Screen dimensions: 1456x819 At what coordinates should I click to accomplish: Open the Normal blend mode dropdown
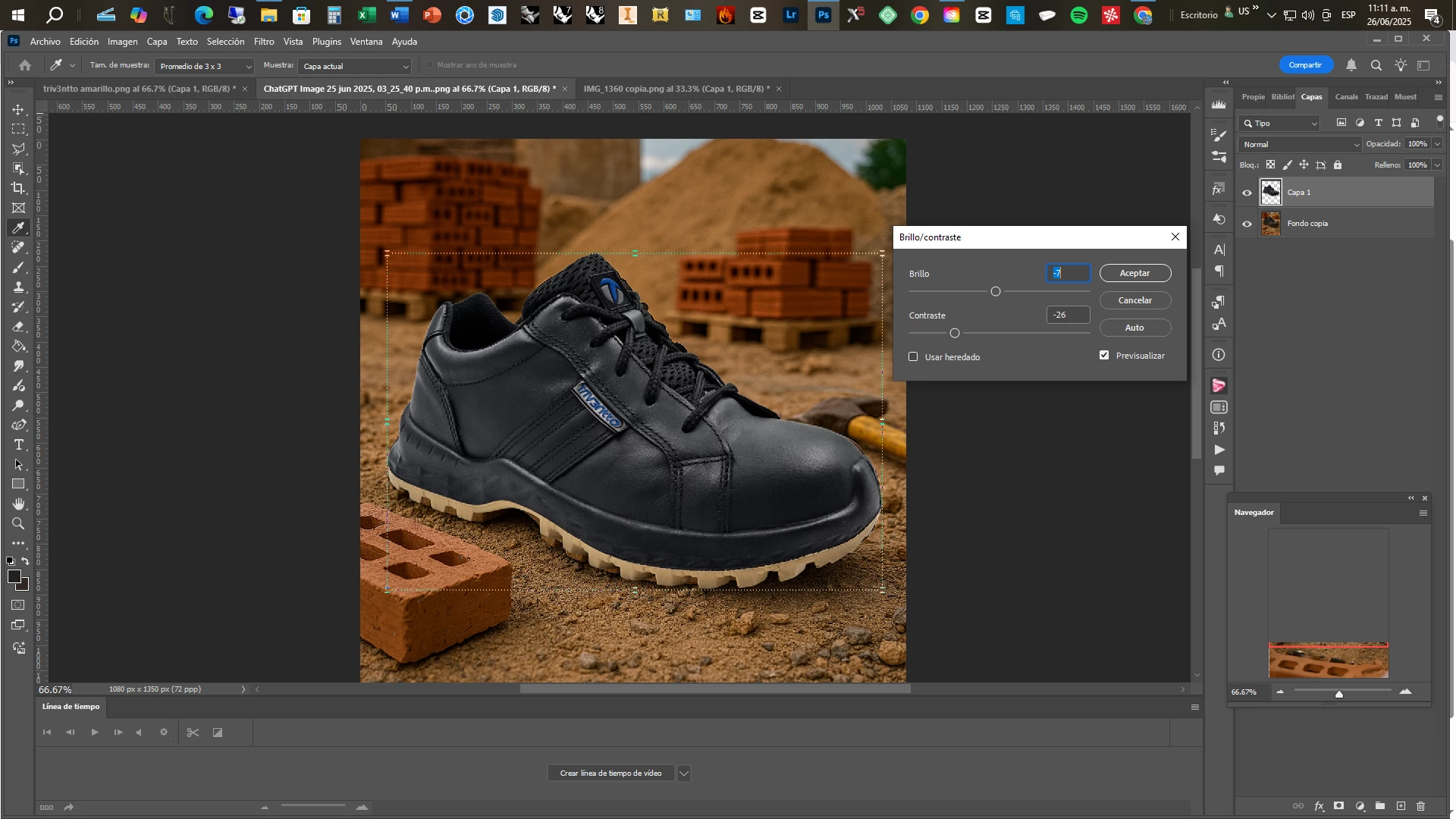[x=1300, y=144]
